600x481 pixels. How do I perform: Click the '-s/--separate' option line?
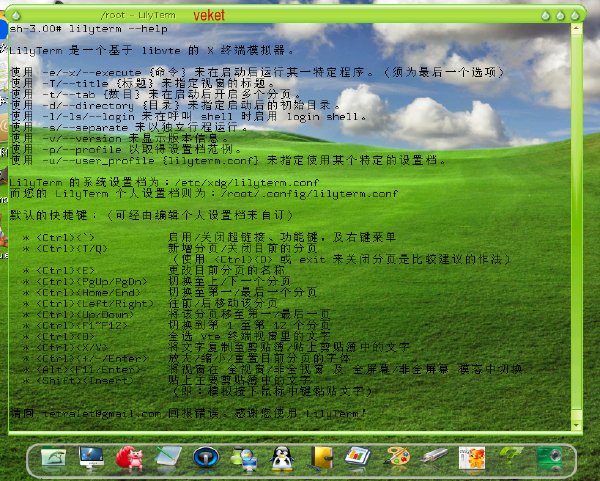point(129,127)
